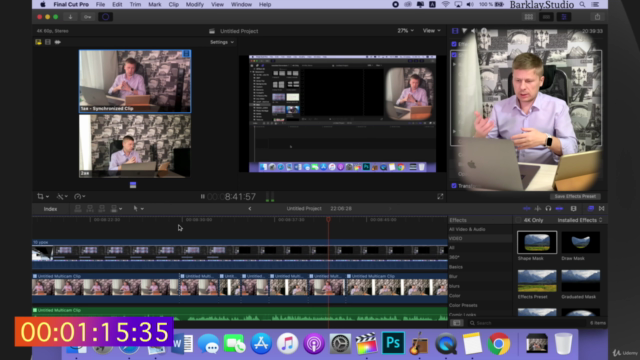
Task: Open the Clip menu
Action: click(173, 4)
